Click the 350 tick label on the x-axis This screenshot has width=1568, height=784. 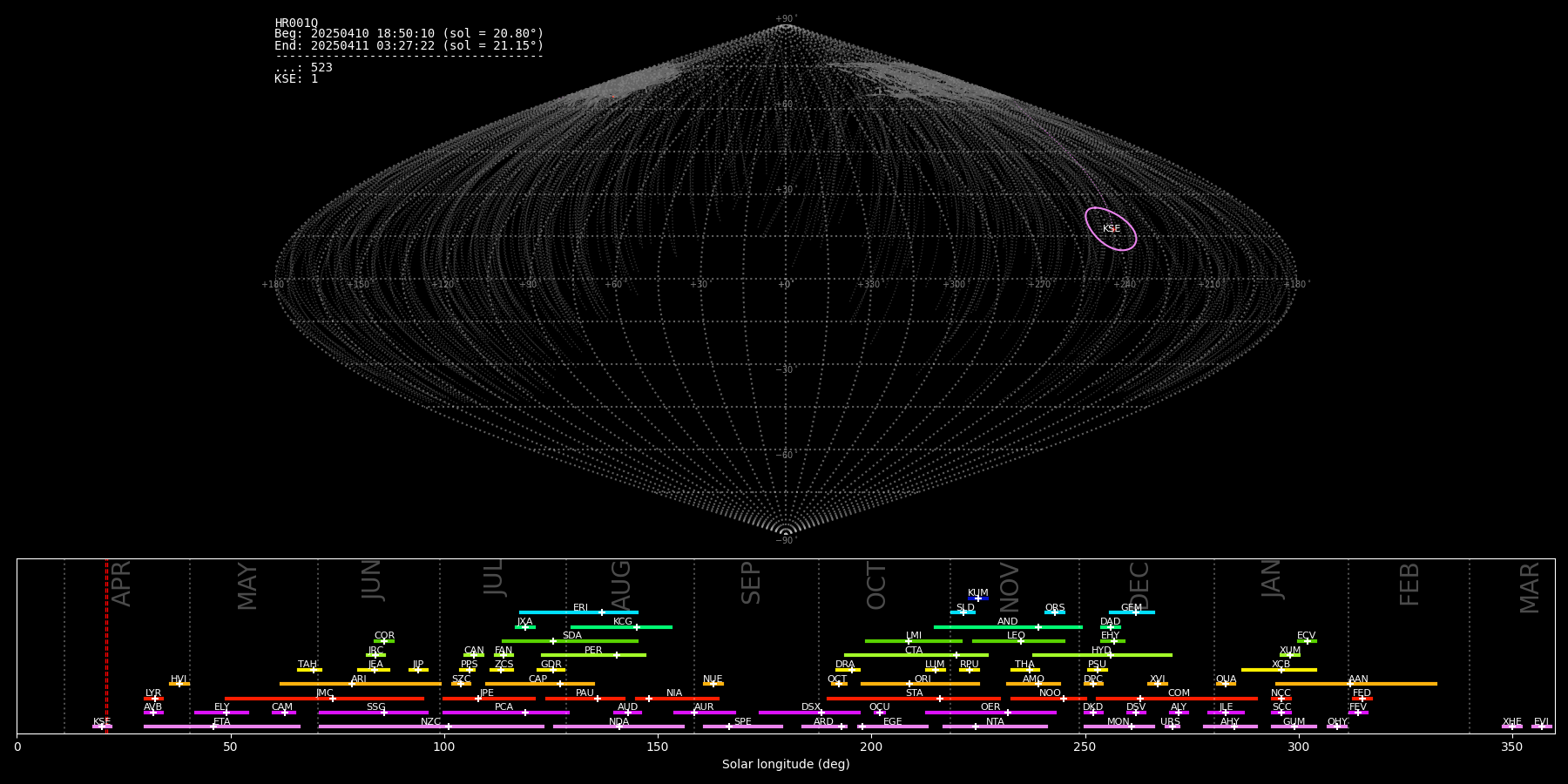click(1512, 747)
